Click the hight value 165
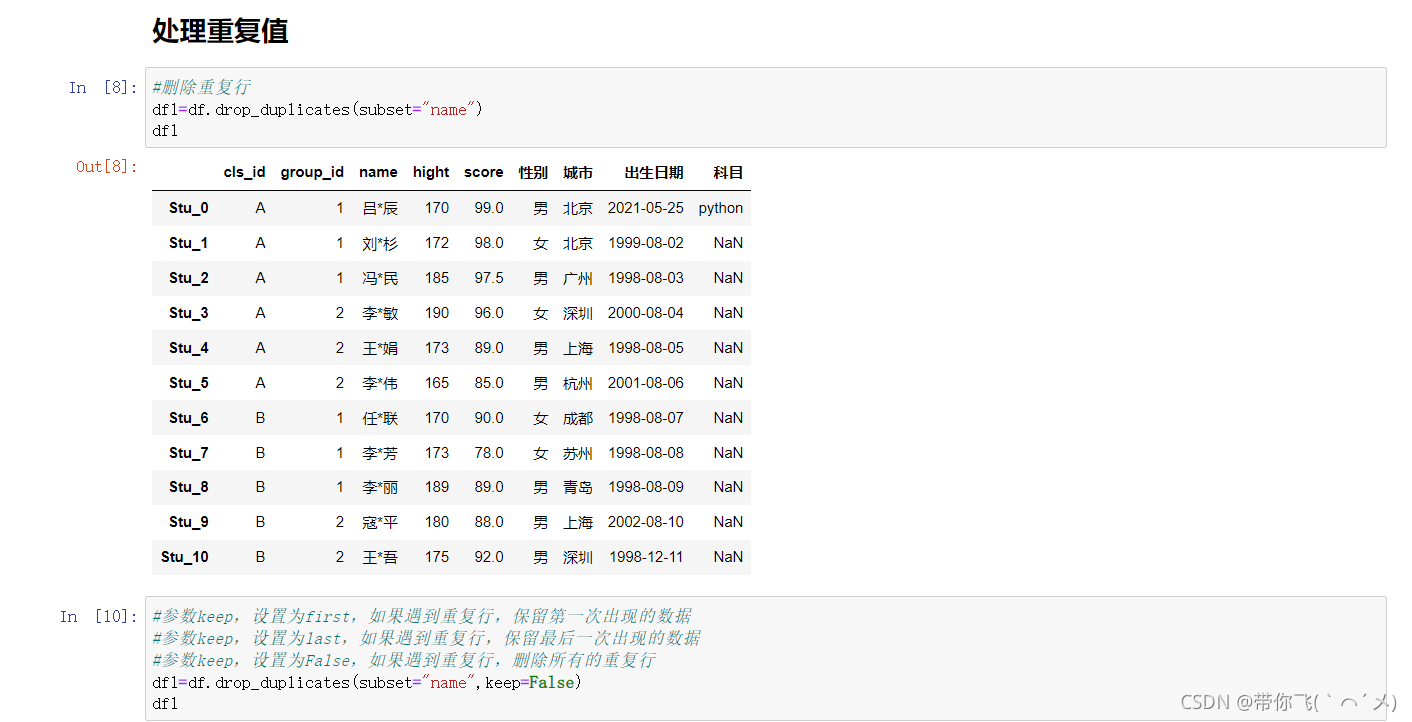This screenshot has height=722, width=1412. tap(437, 383)
